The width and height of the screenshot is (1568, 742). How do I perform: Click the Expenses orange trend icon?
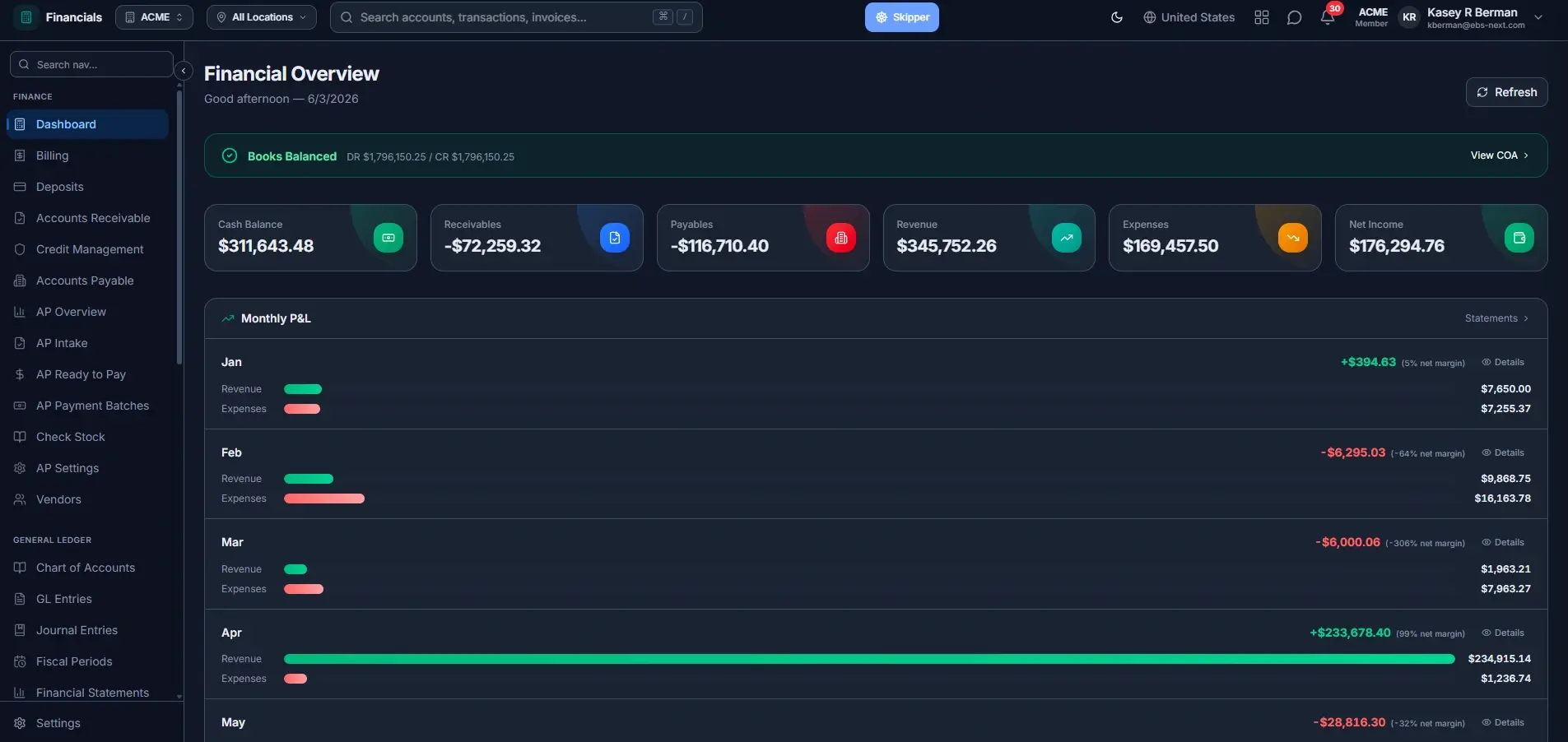pyautogui.click(x=1293, y=238)
